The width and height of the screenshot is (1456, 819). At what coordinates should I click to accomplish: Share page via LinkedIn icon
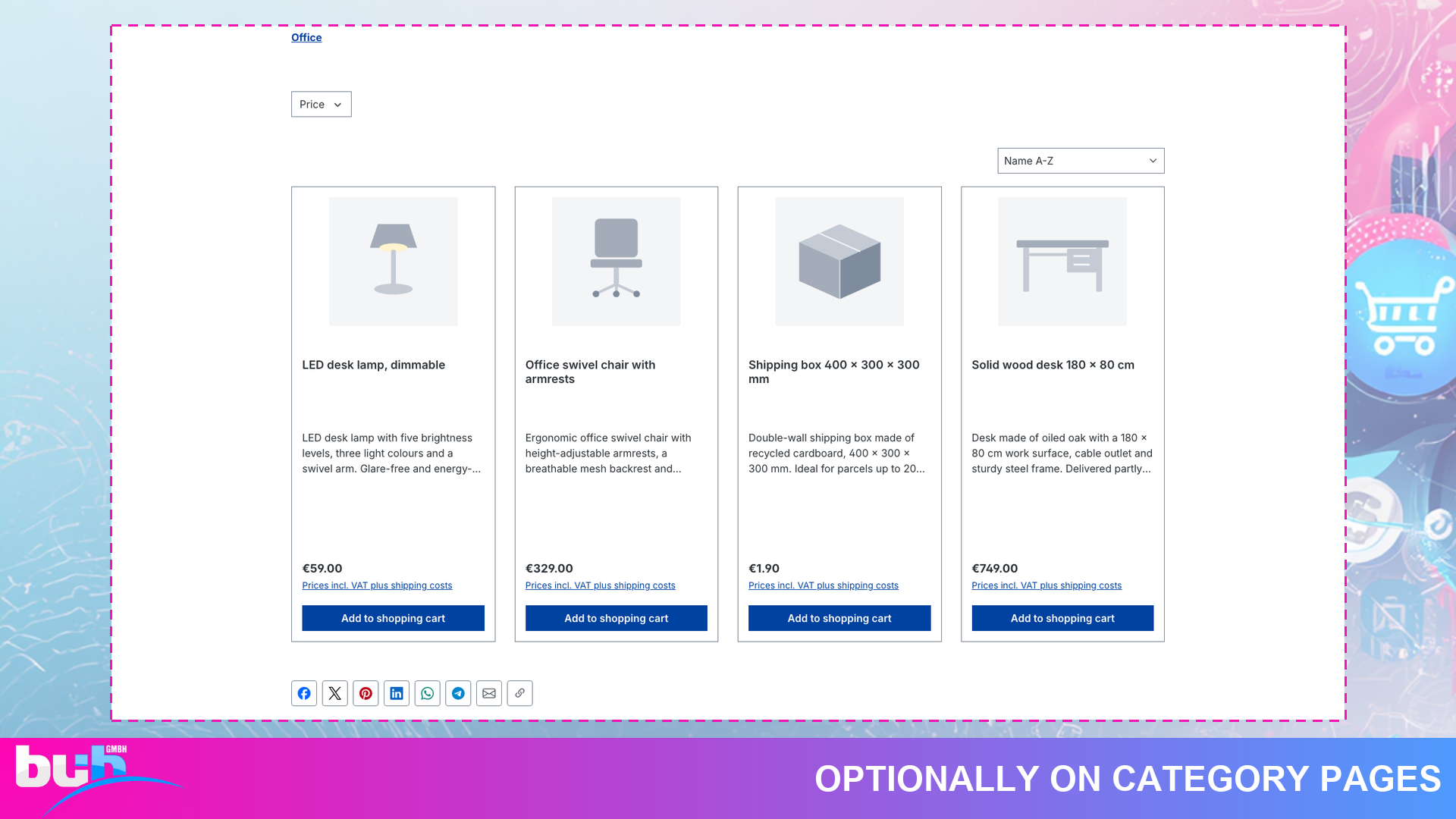click(397, 693)
